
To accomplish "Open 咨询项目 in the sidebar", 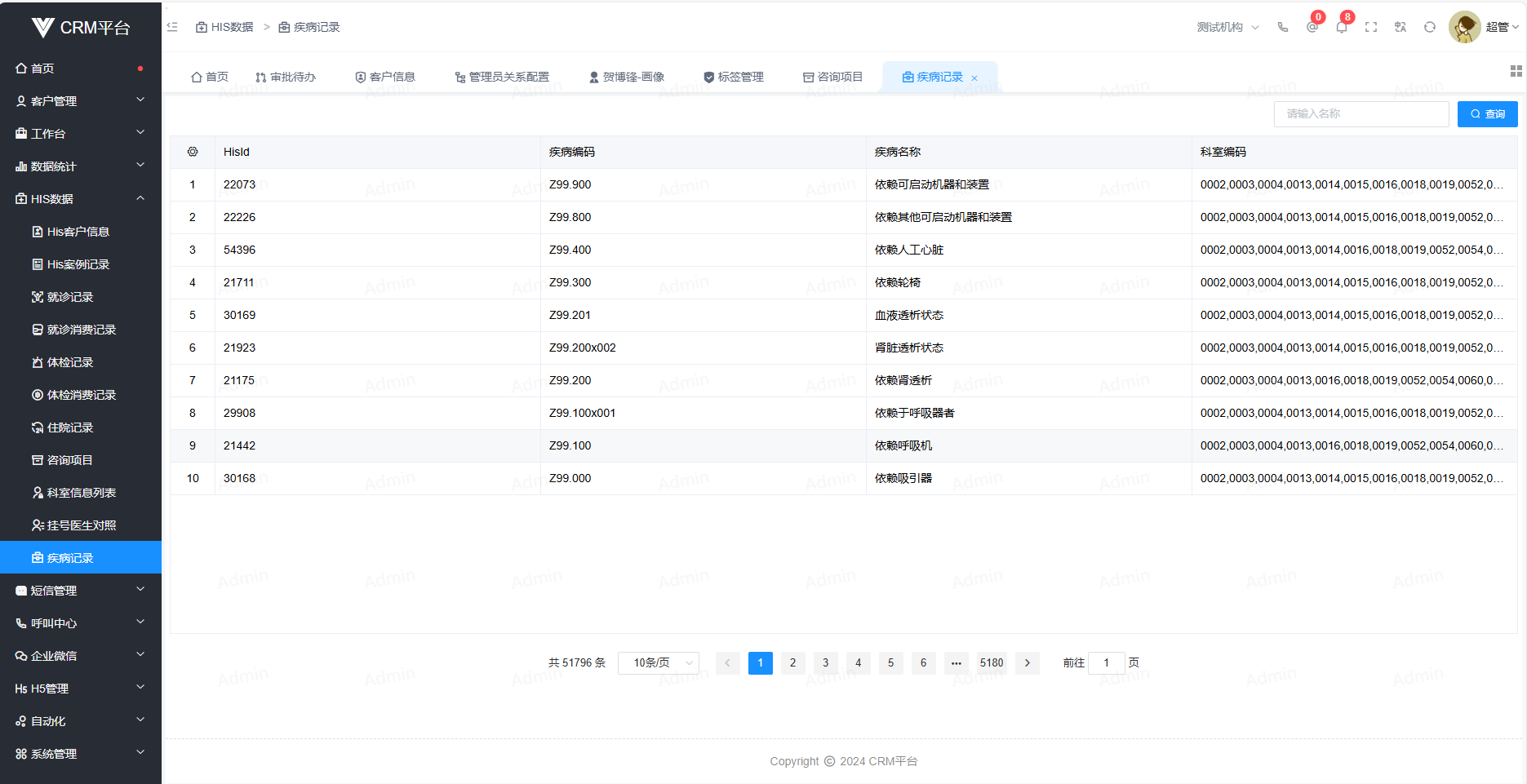I will coord(81,459).
